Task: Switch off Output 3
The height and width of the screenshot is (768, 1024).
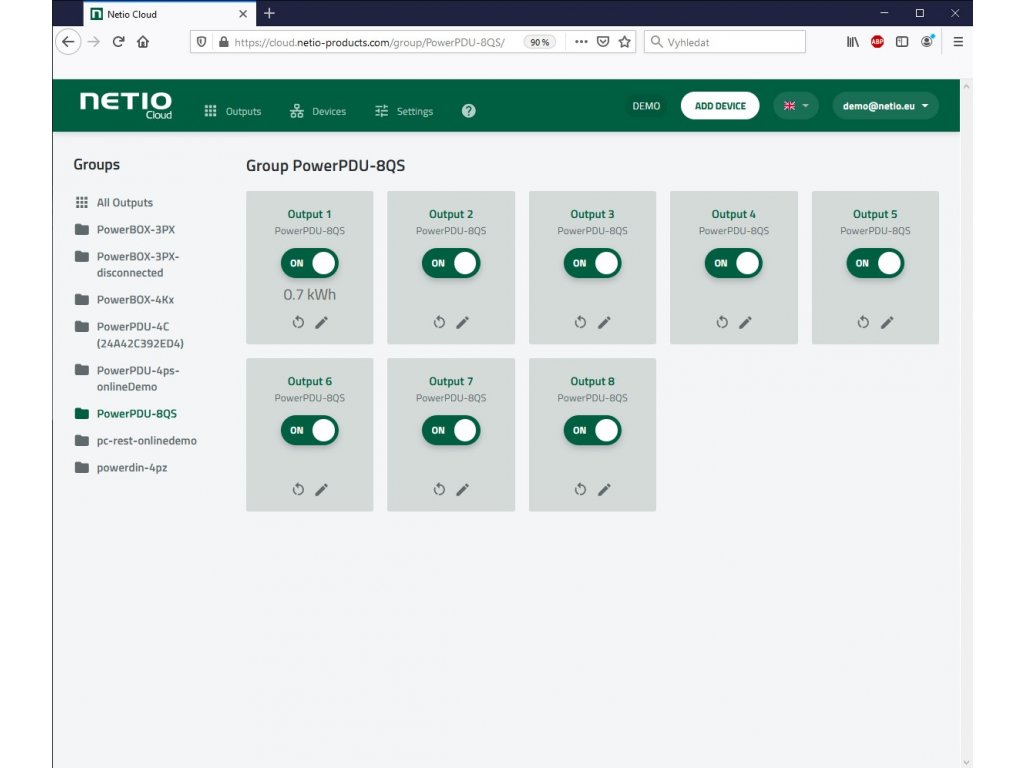Action: (x=592, y=263)
